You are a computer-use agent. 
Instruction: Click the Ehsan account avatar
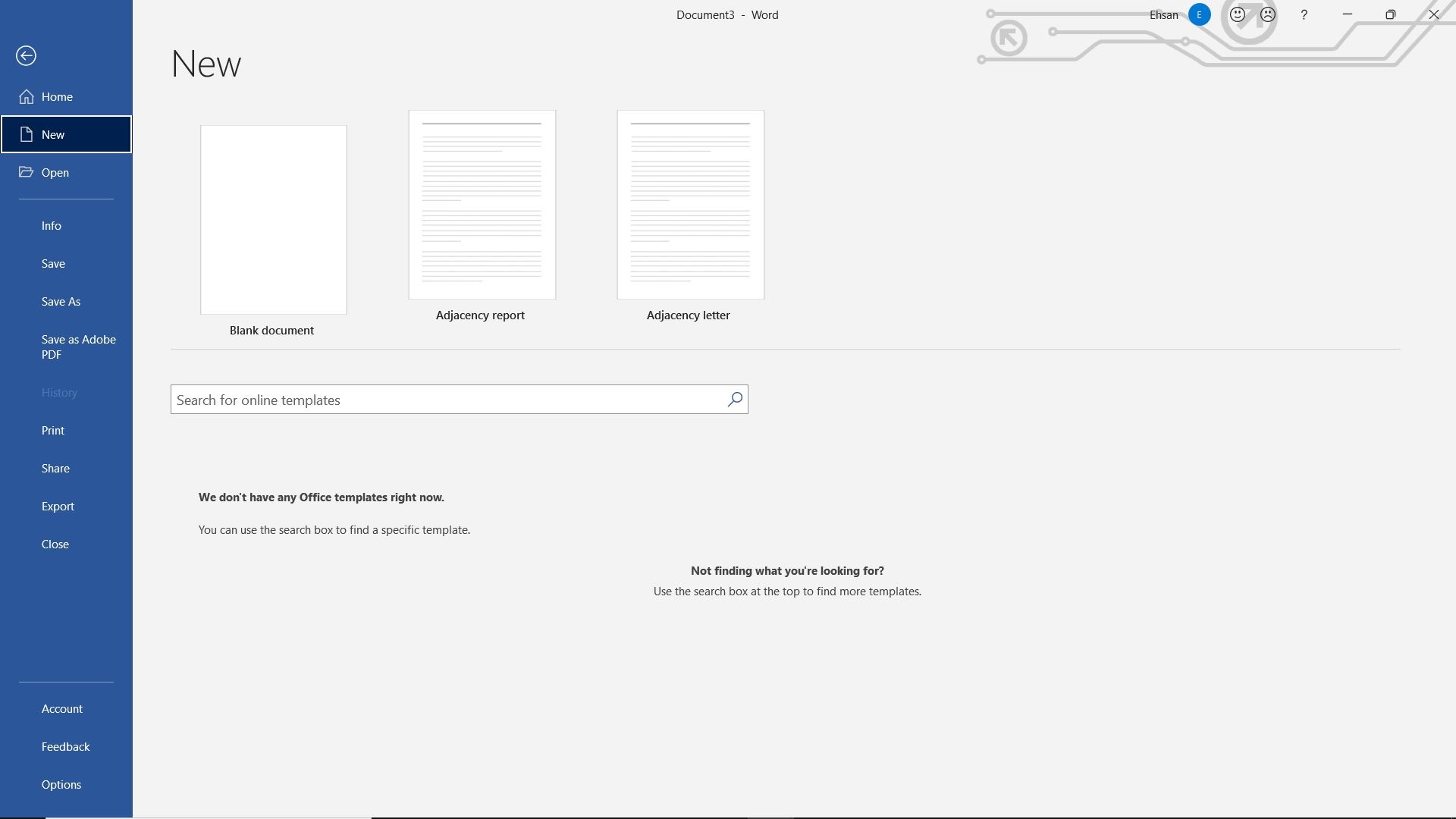point(1199,14)
